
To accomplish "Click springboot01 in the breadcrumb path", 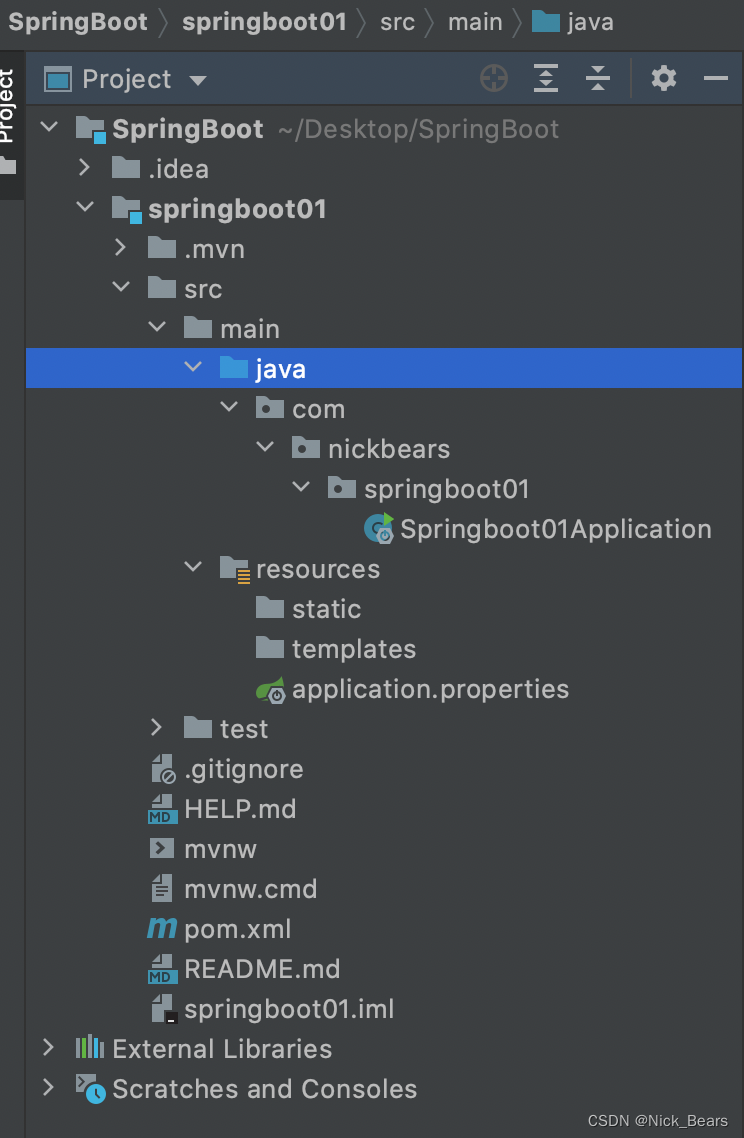I will [264, 22].
